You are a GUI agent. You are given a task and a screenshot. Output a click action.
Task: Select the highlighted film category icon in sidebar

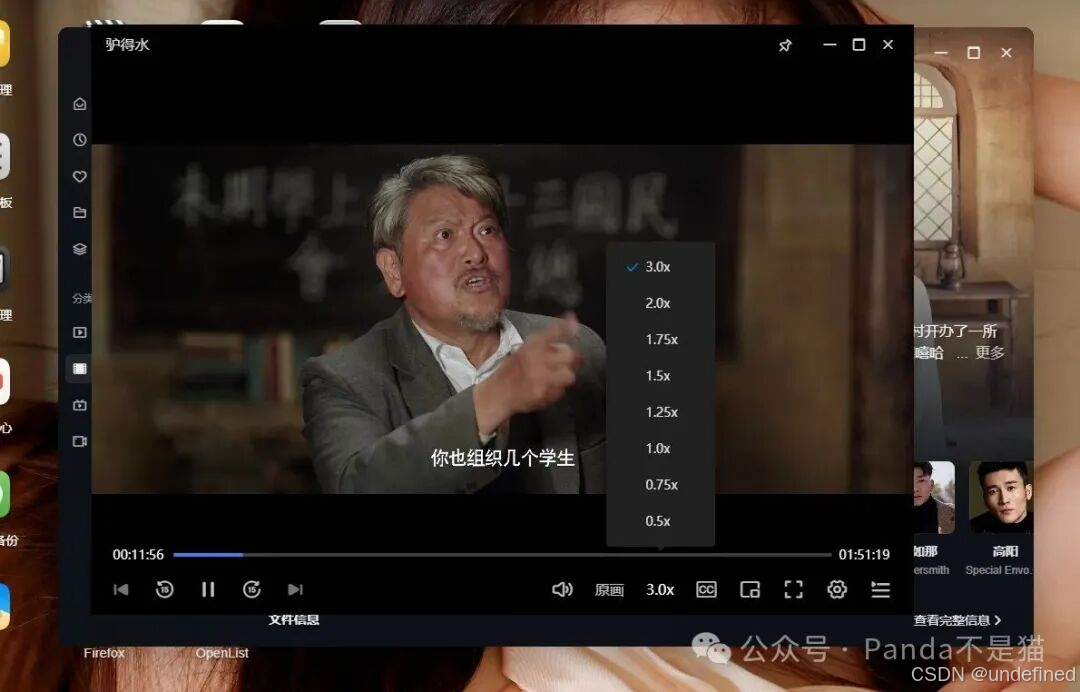80,368
